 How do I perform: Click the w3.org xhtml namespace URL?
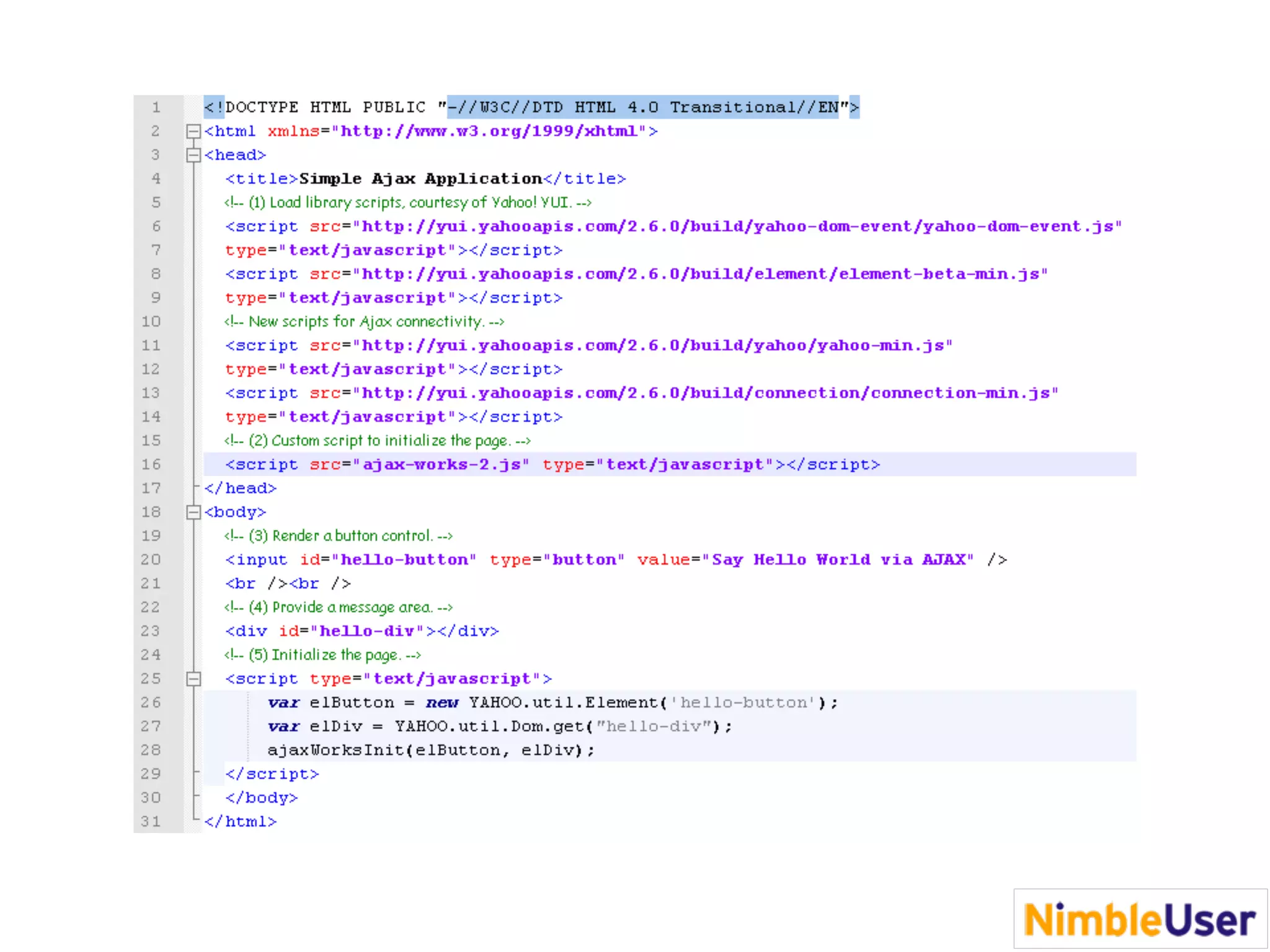(490, 131)
